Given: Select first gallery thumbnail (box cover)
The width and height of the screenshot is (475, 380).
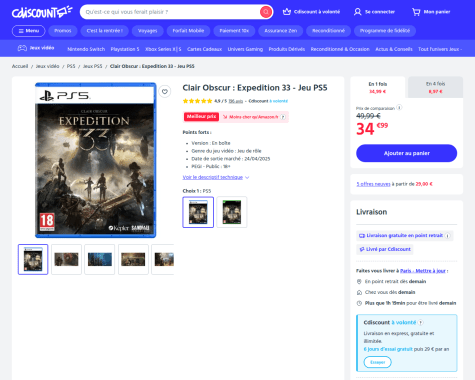Looking at the screenshot, I should [x=33, y=259].
